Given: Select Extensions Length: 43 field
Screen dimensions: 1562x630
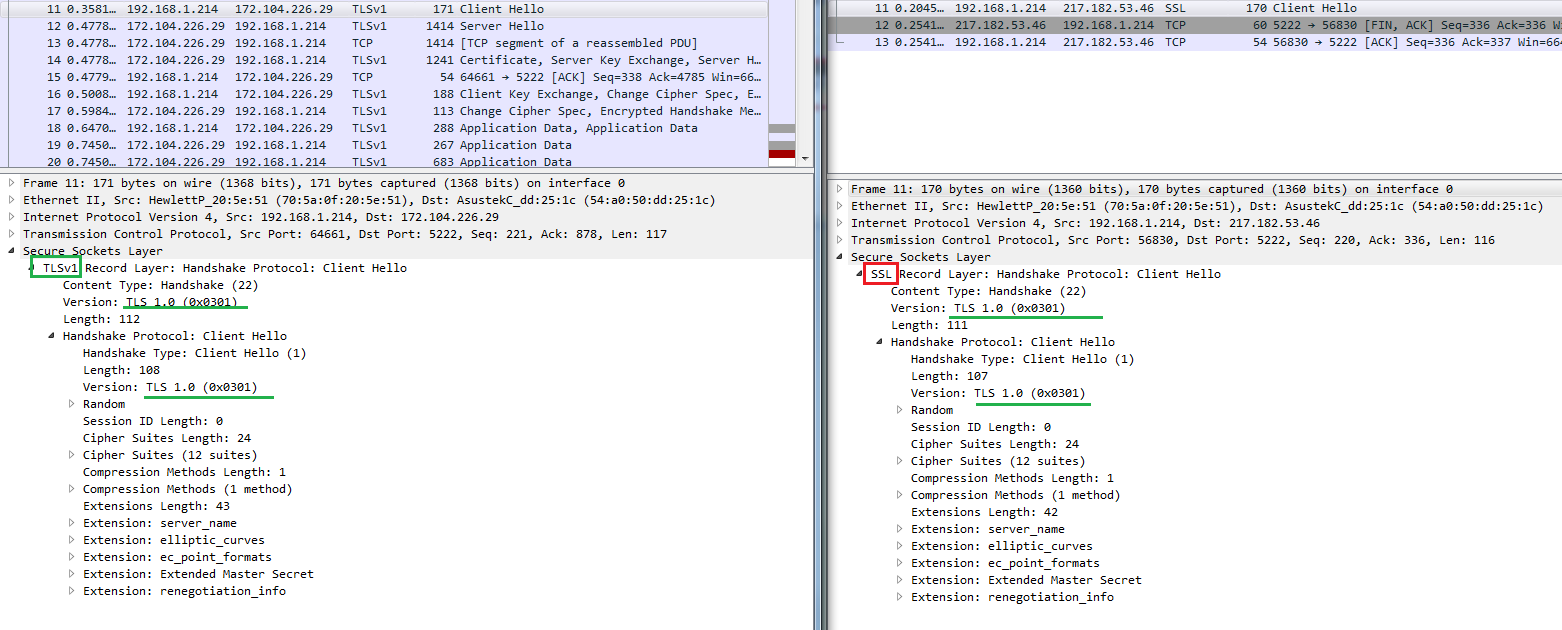Looking at the screenshot, I should [x=156, y=506].
